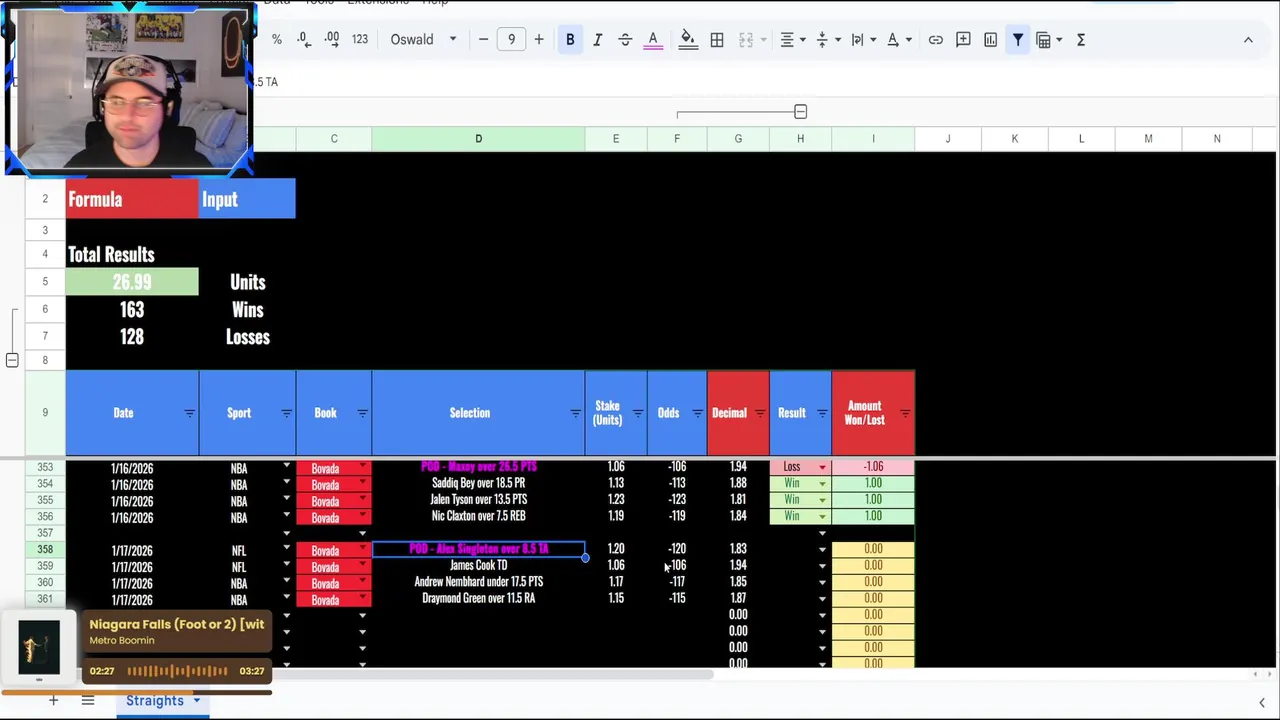Open the Straights tab dropdown arrow

(197, 701)
